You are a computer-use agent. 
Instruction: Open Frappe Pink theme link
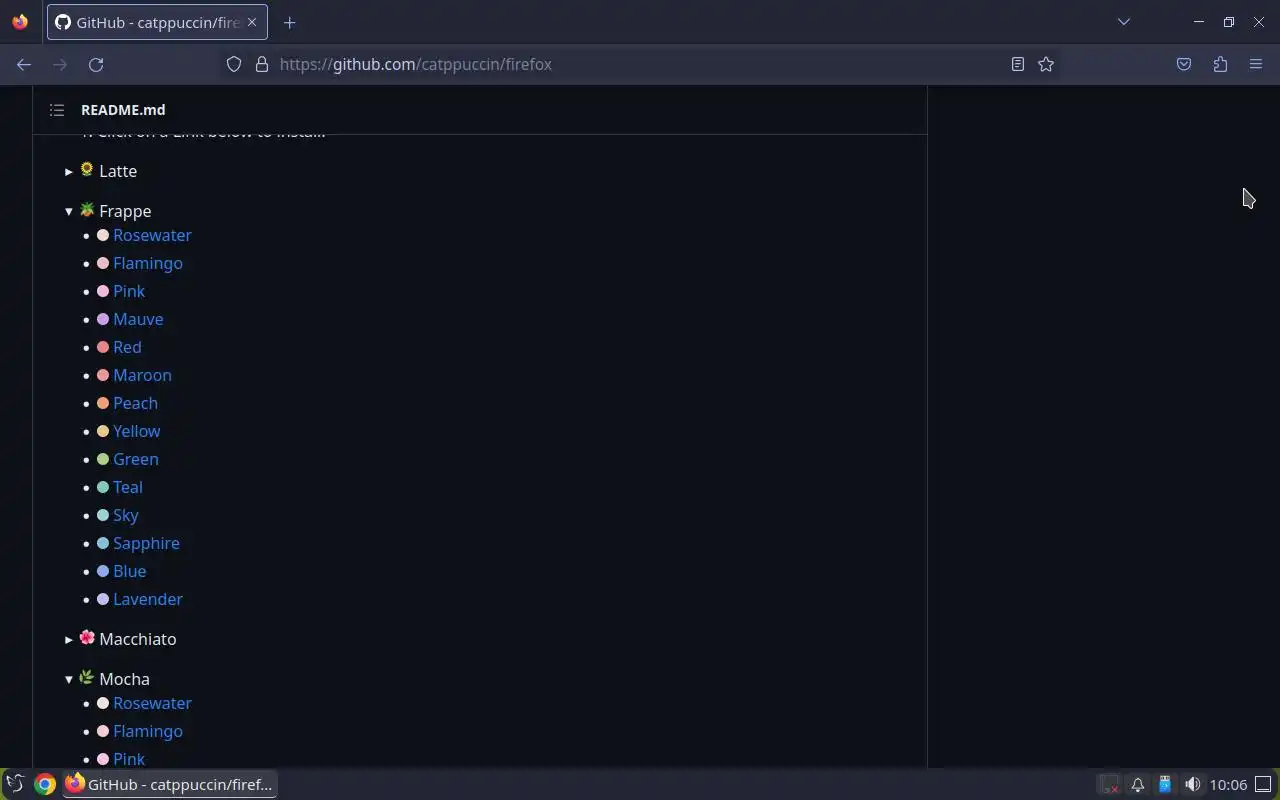pyautogui.click(x=129, y=291)
